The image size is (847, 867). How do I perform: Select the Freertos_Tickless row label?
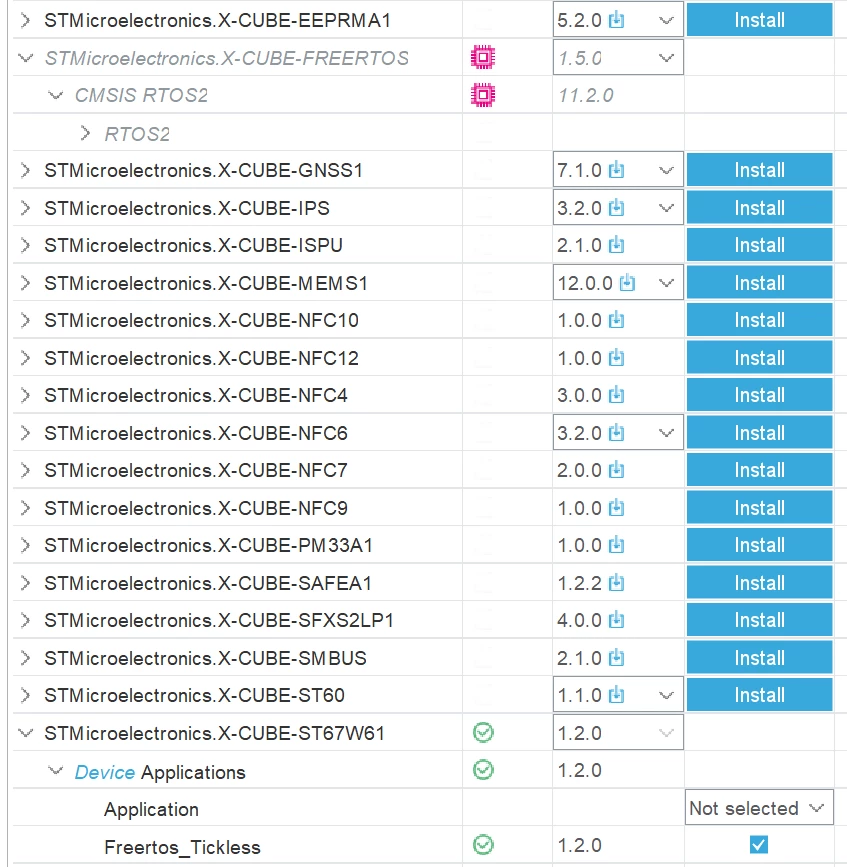pyautogui.click(x=182, y=847)
